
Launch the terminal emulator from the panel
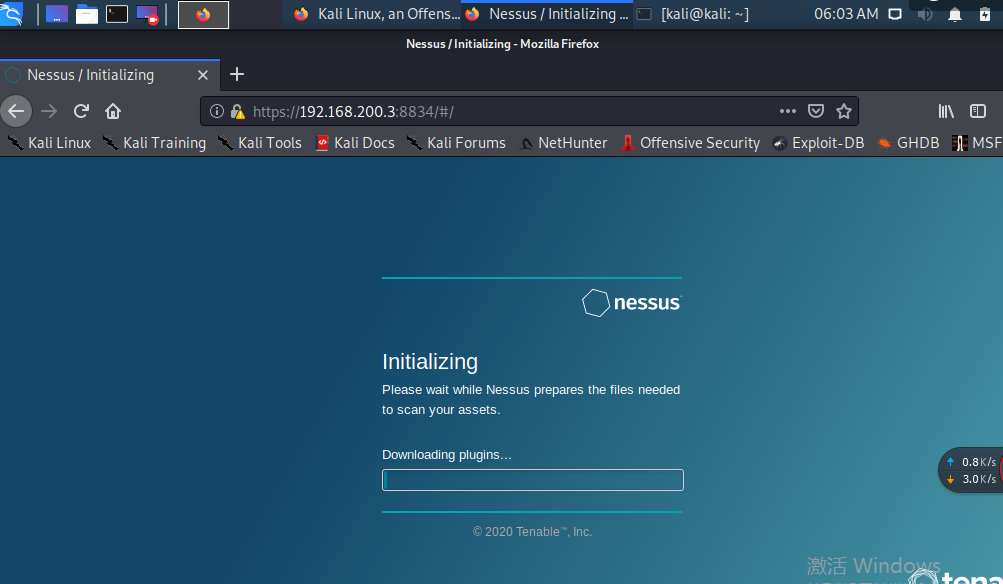116,14
